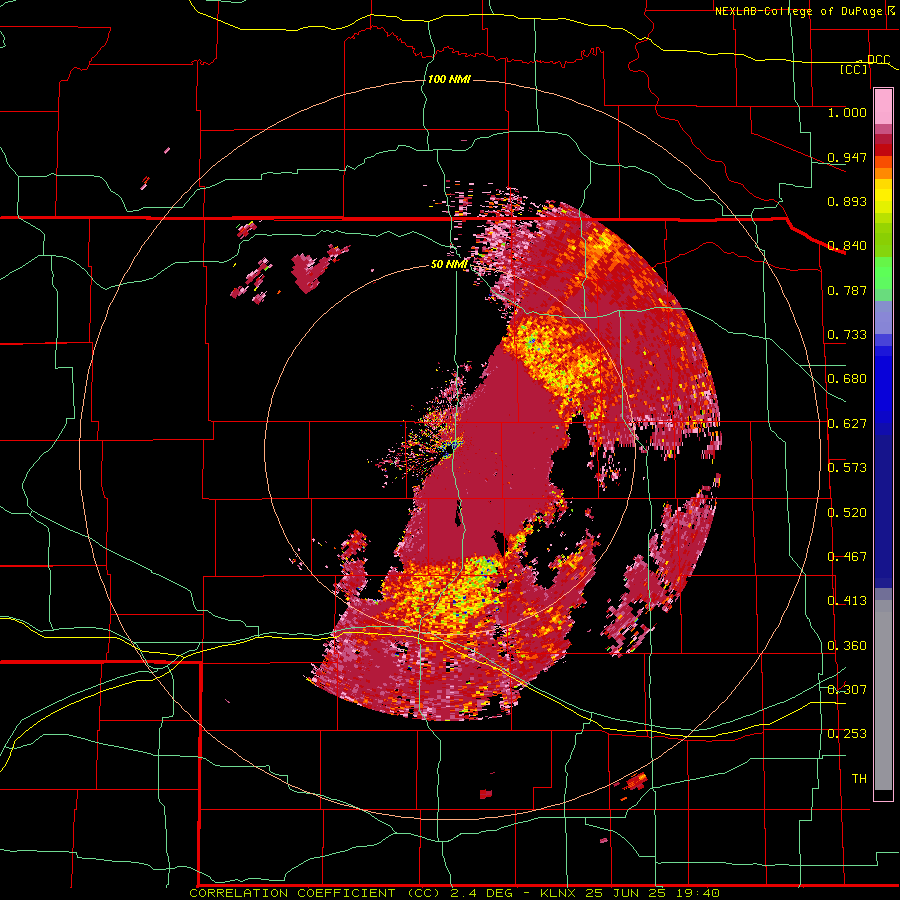Click the KLNX radar site identifier
This screenshot has width=900, height=900.
(x=559, y=893)
